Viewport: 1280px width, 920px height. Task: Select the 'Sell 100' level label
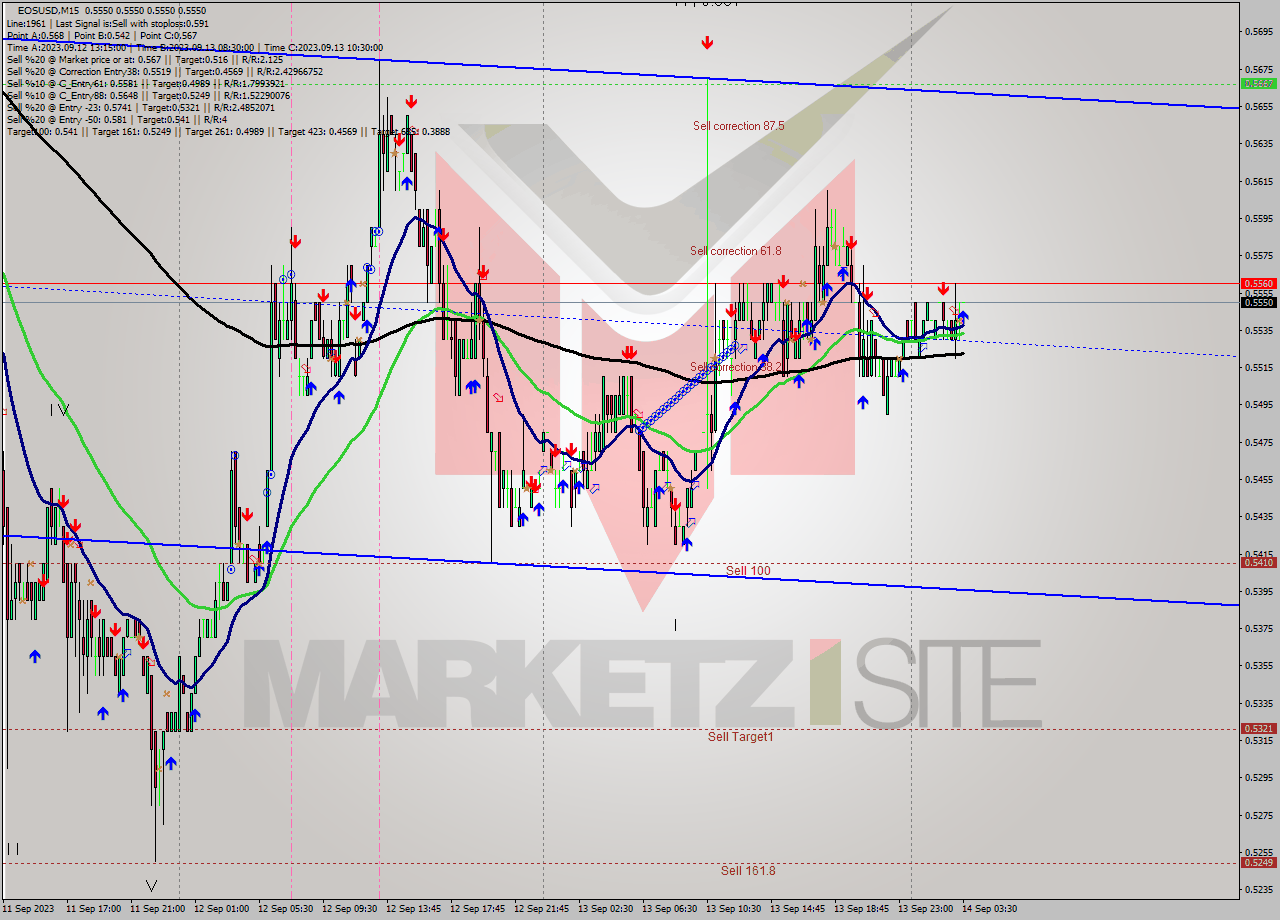click(x=748, y=570)
